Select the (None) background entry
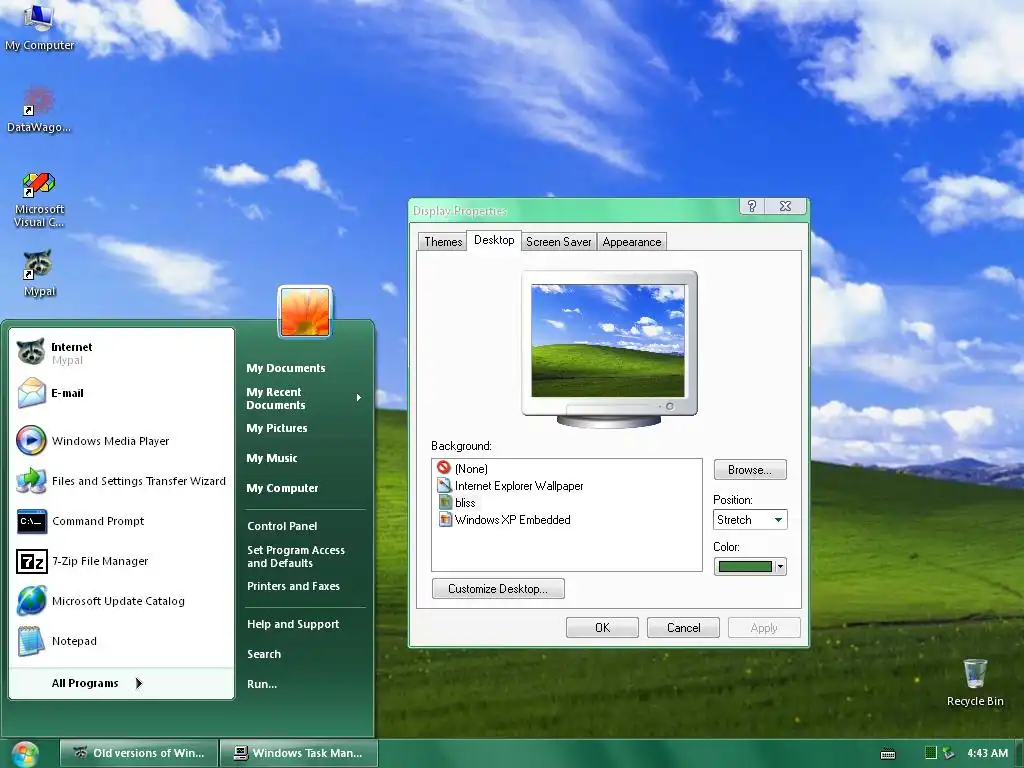 463,468
